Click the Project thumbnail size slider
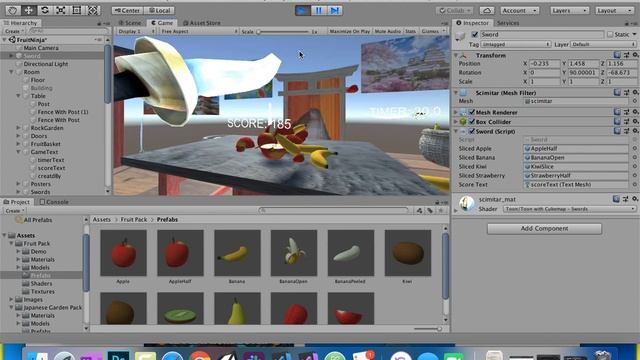 (x=428, y=329)
